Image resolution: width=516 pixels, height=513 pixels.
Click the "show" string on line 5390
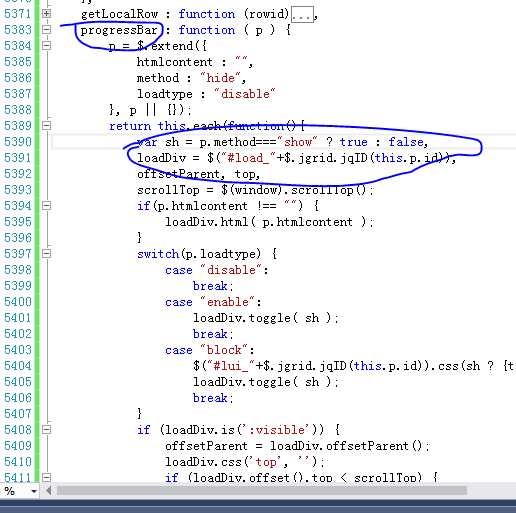(x=297, y=142)
